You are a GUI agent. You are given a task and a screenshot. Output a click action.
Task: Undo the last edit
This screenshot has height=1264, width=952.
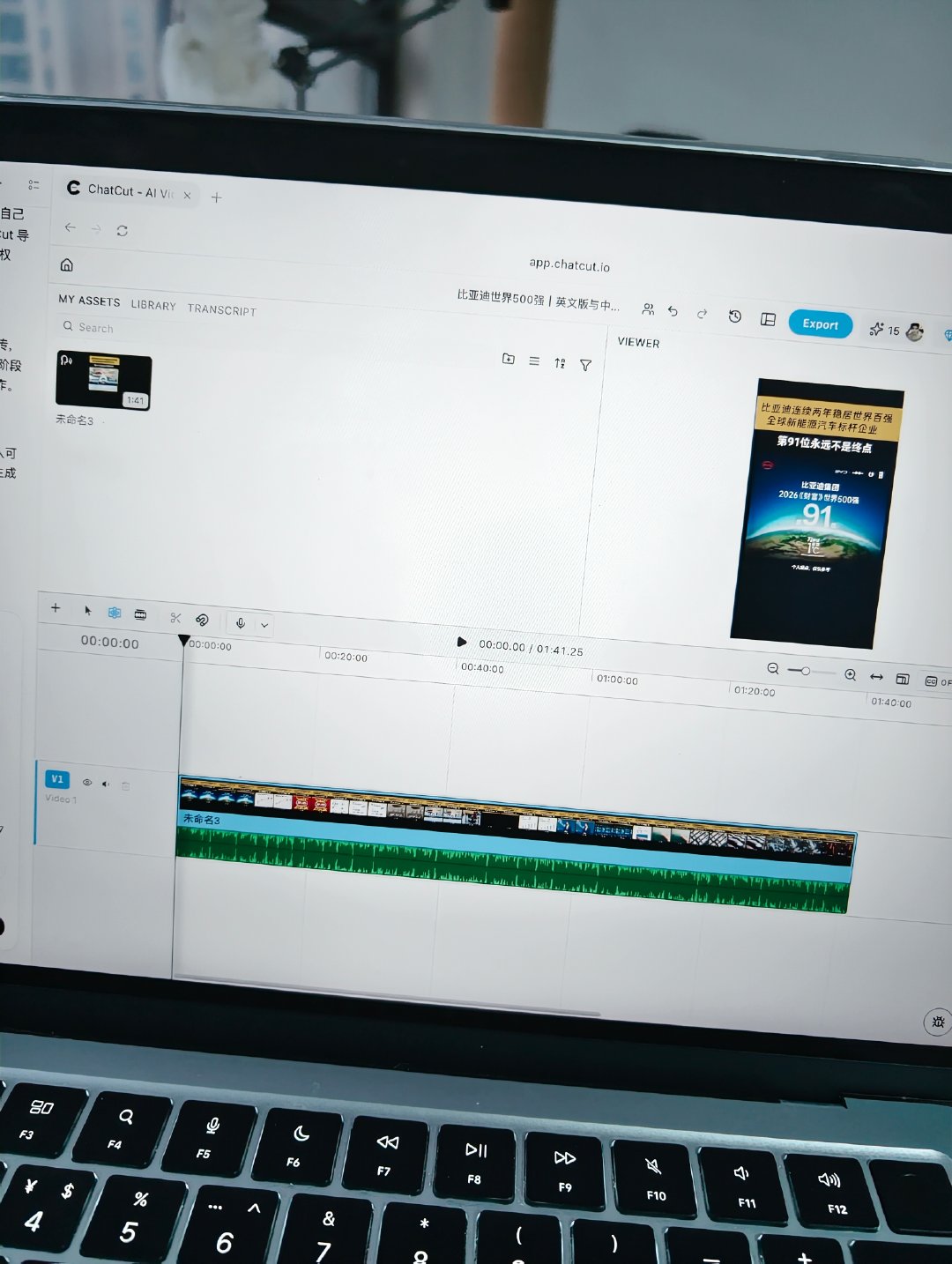pyautogui.click(x=673, y=311)
